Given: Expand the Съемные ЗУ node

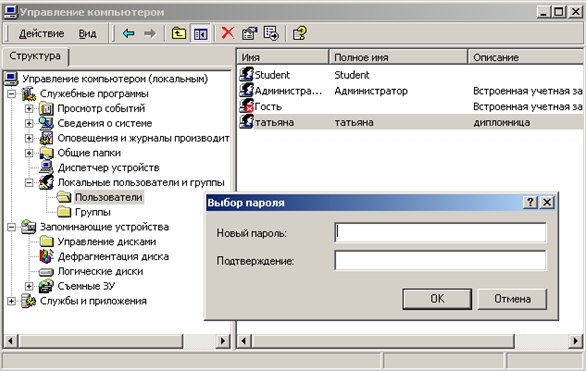Looking at the screenshot, I should click(29, 286).
